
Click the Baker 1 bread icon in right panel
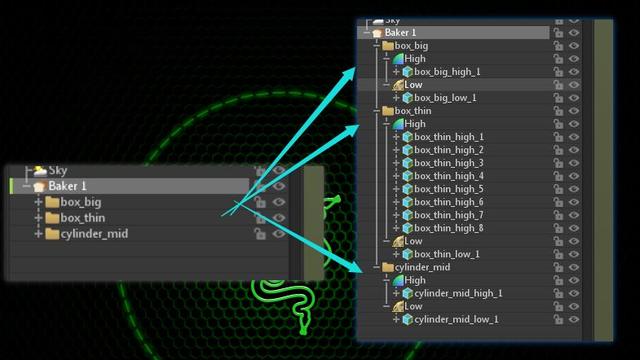(x=377, y=33)
